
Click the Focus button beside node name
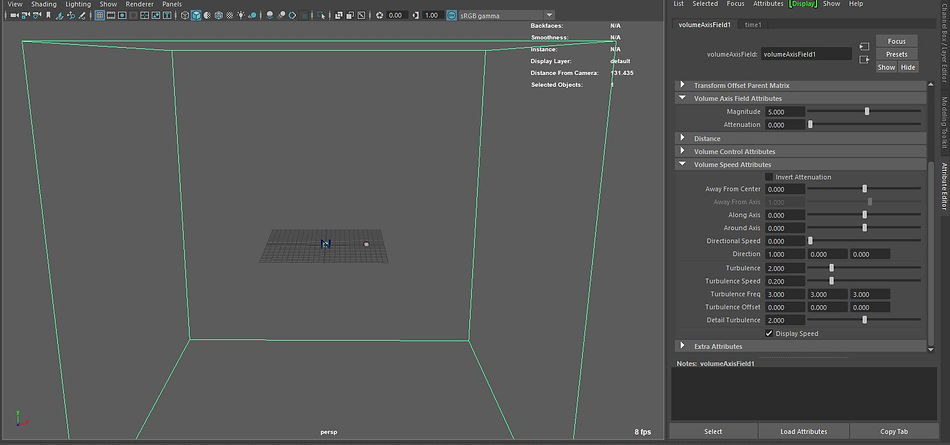[897, 41]
